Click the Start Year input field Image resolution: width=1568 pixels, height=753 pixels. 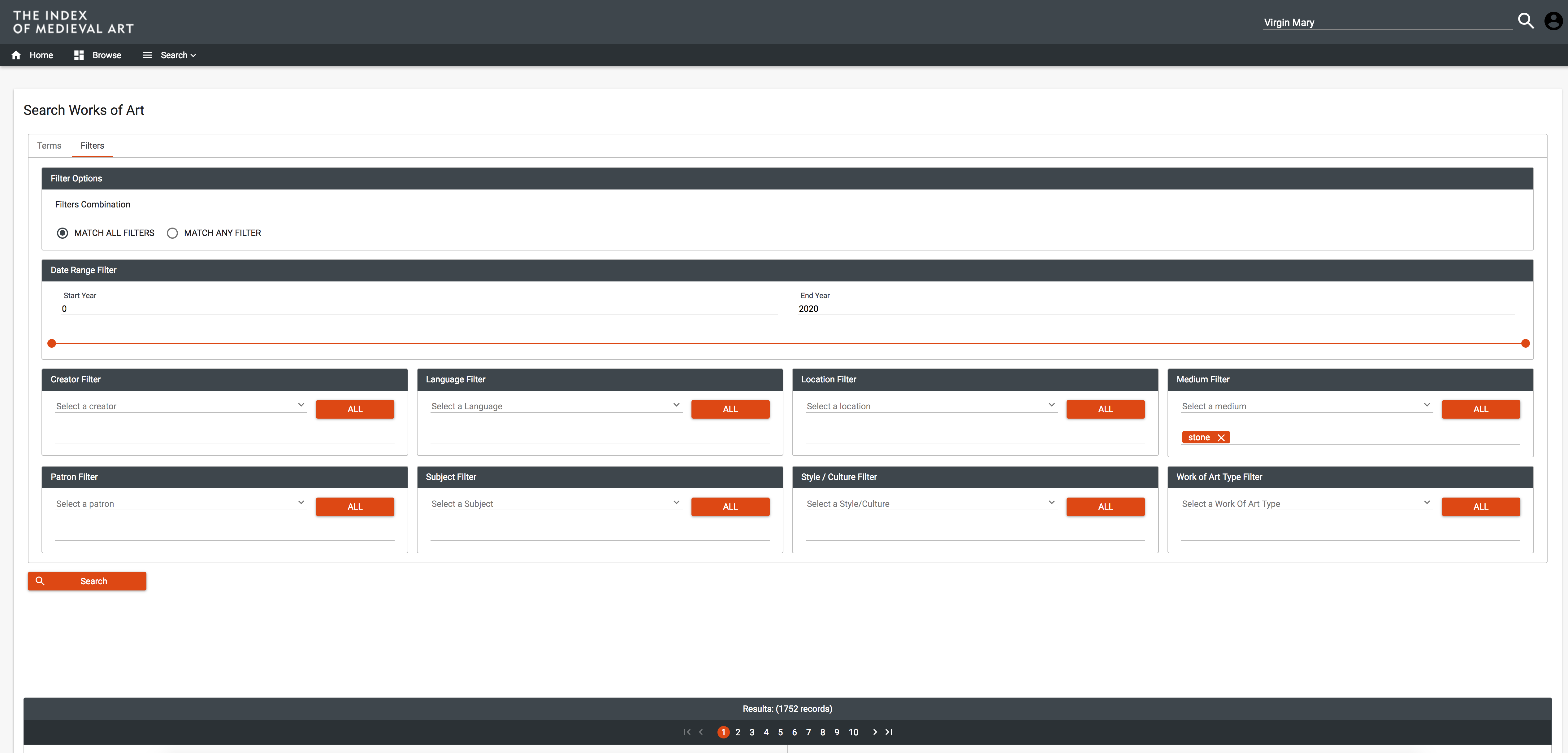[x=419, y=309]
